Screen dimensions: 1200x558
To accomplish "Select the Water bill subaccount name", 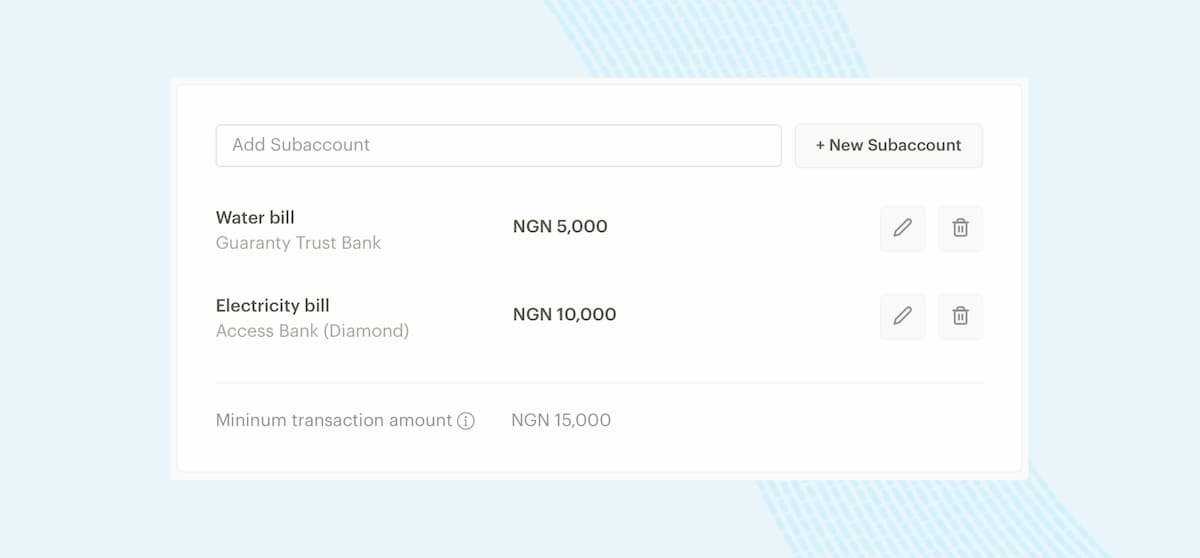I will coord(255,217).
